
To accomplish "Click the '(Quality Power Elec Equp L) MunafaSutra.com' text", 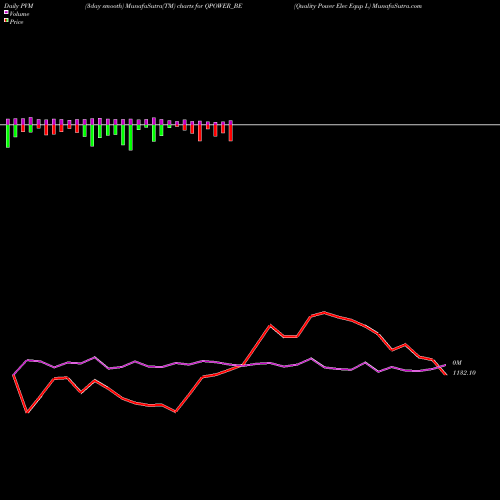I will (x=358, y=6).
